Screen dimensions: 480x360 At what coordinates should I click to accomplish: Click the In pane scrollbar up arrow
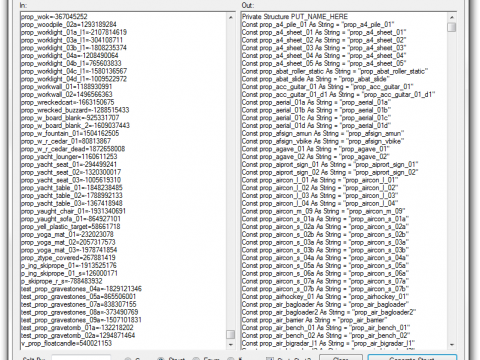coord(230,17)
